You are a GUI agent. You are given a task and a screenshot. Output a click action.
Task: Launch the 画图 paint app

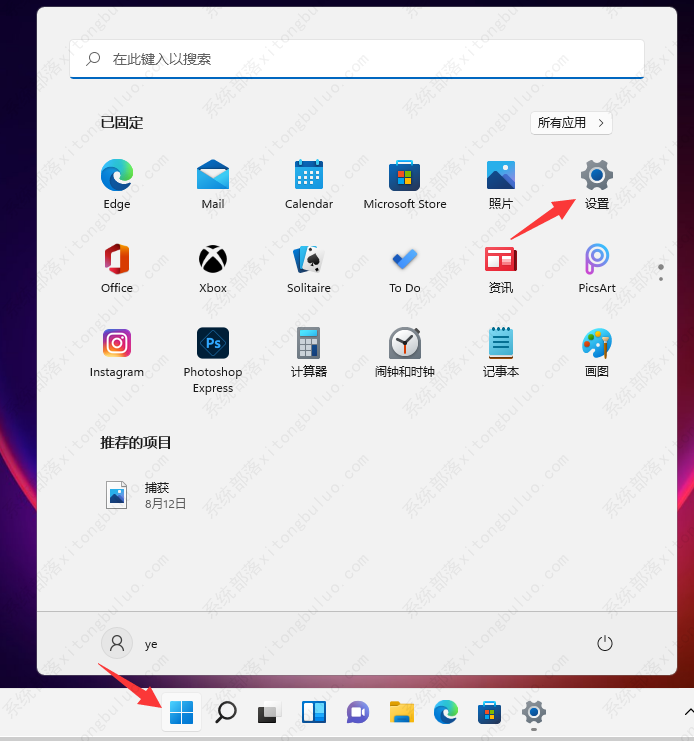tap(597, 353)
